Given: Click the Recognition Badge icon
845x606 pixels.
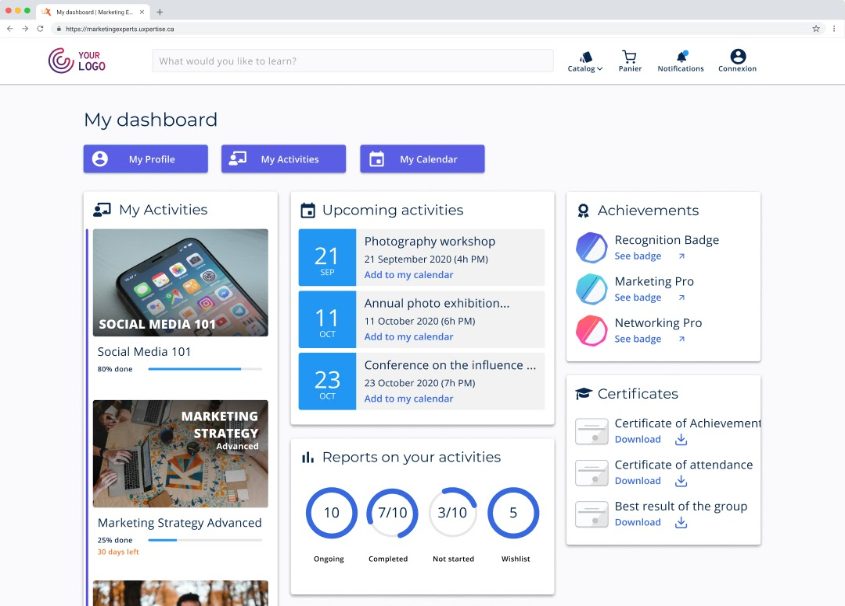Looking at the screenshot, I should (591, 247).
